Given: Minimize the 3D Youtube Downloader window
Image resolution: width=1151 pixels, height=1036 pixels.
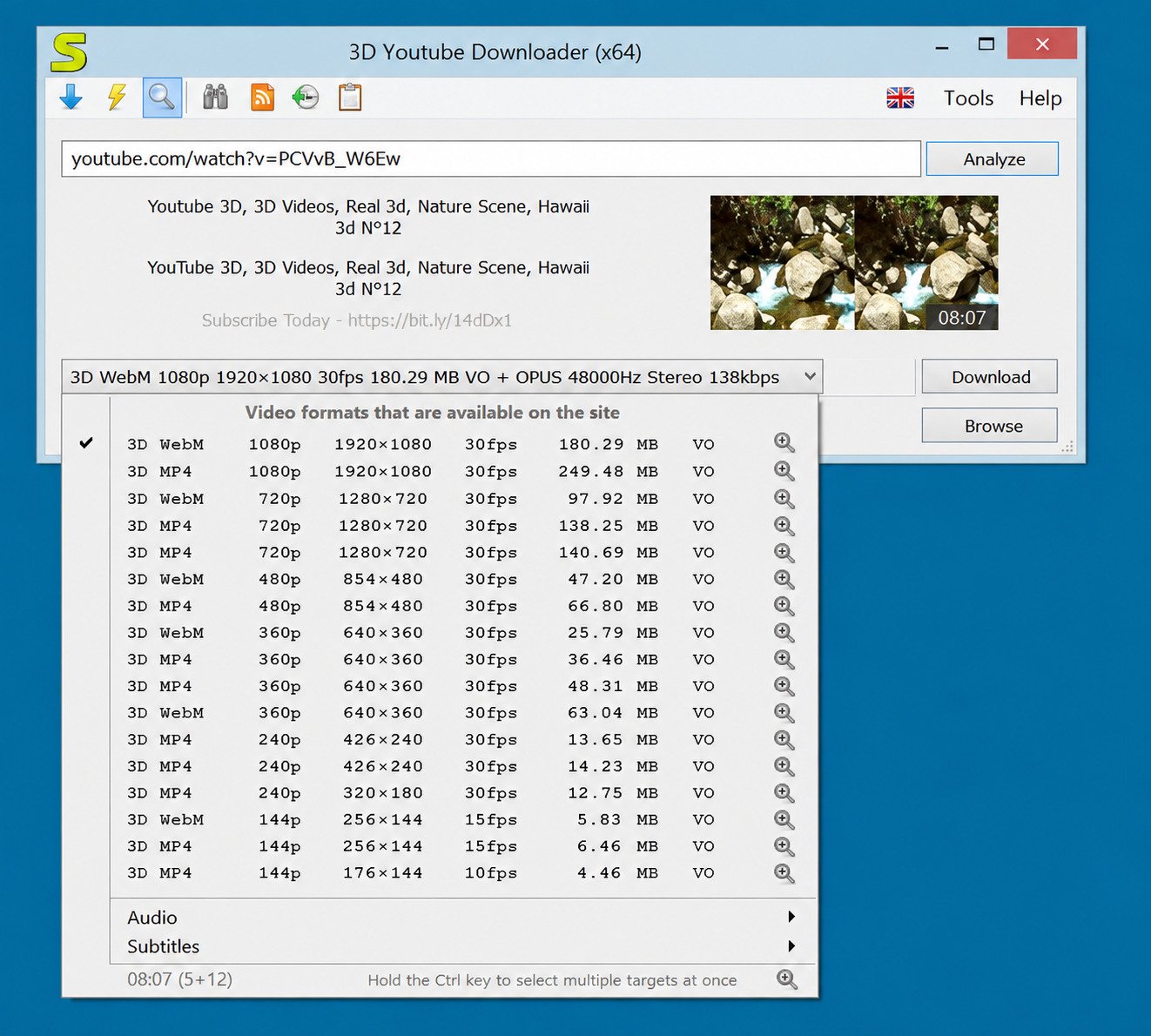Looking at the screenshot, I should coord(941,47).
